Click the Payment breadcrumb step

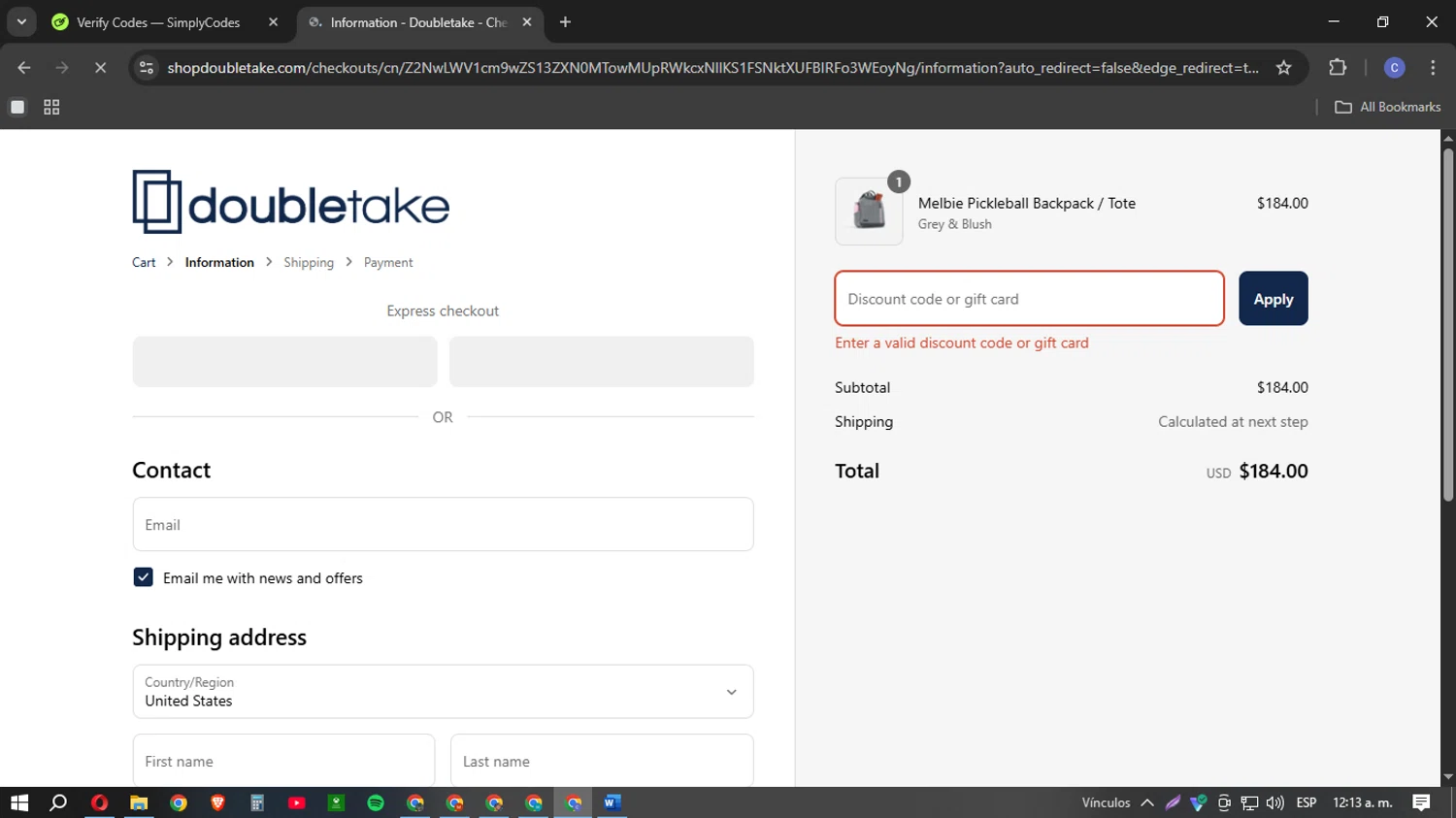(x=388, y=263)
